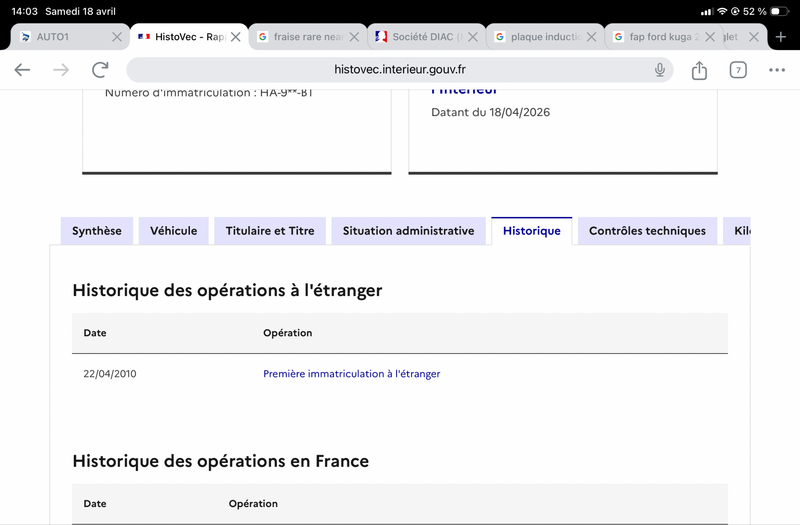Add a new browser tab
This screenshot has width=800, height=525.
coord(780,37)
